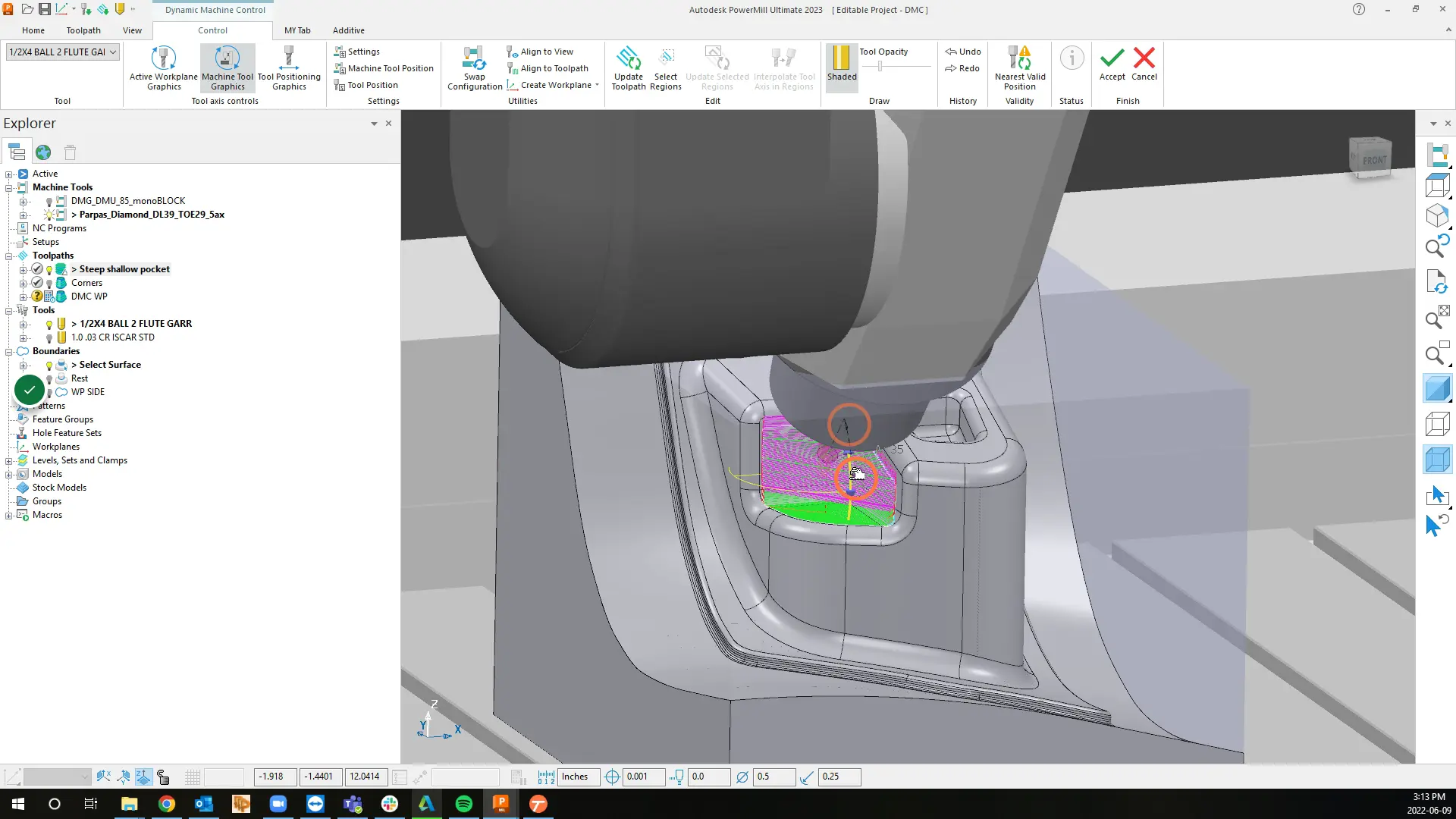The height and width of the screenshot is (819, 1456).
Task: Switch to Additive ribbon tab
Action: coord(349,30)
